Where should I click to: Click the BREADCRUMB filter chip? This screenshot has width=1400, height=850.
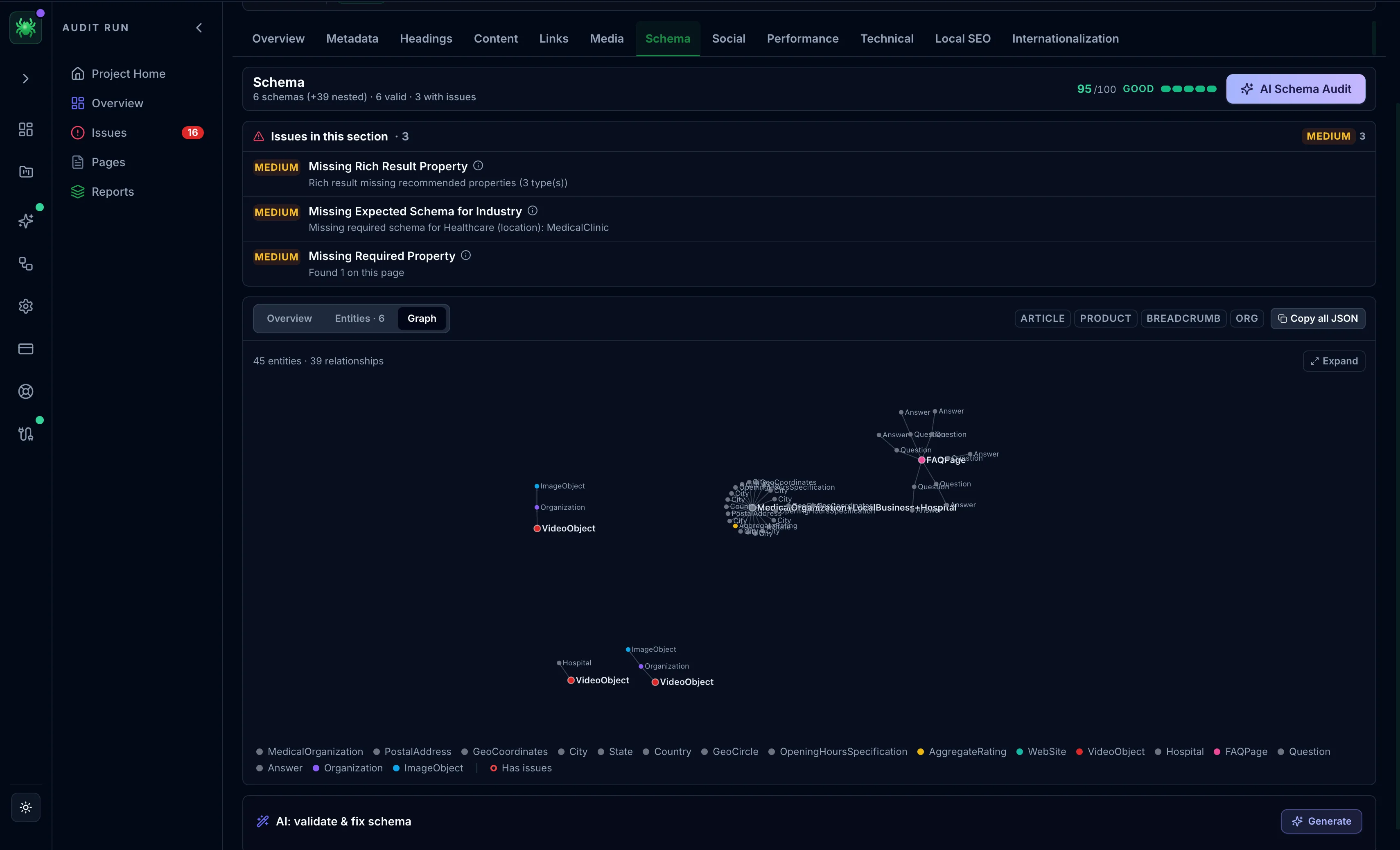(x=1183, y=318)
